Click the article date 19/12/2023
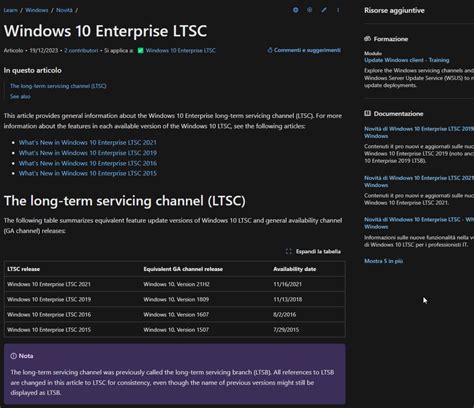 [44, 51]
